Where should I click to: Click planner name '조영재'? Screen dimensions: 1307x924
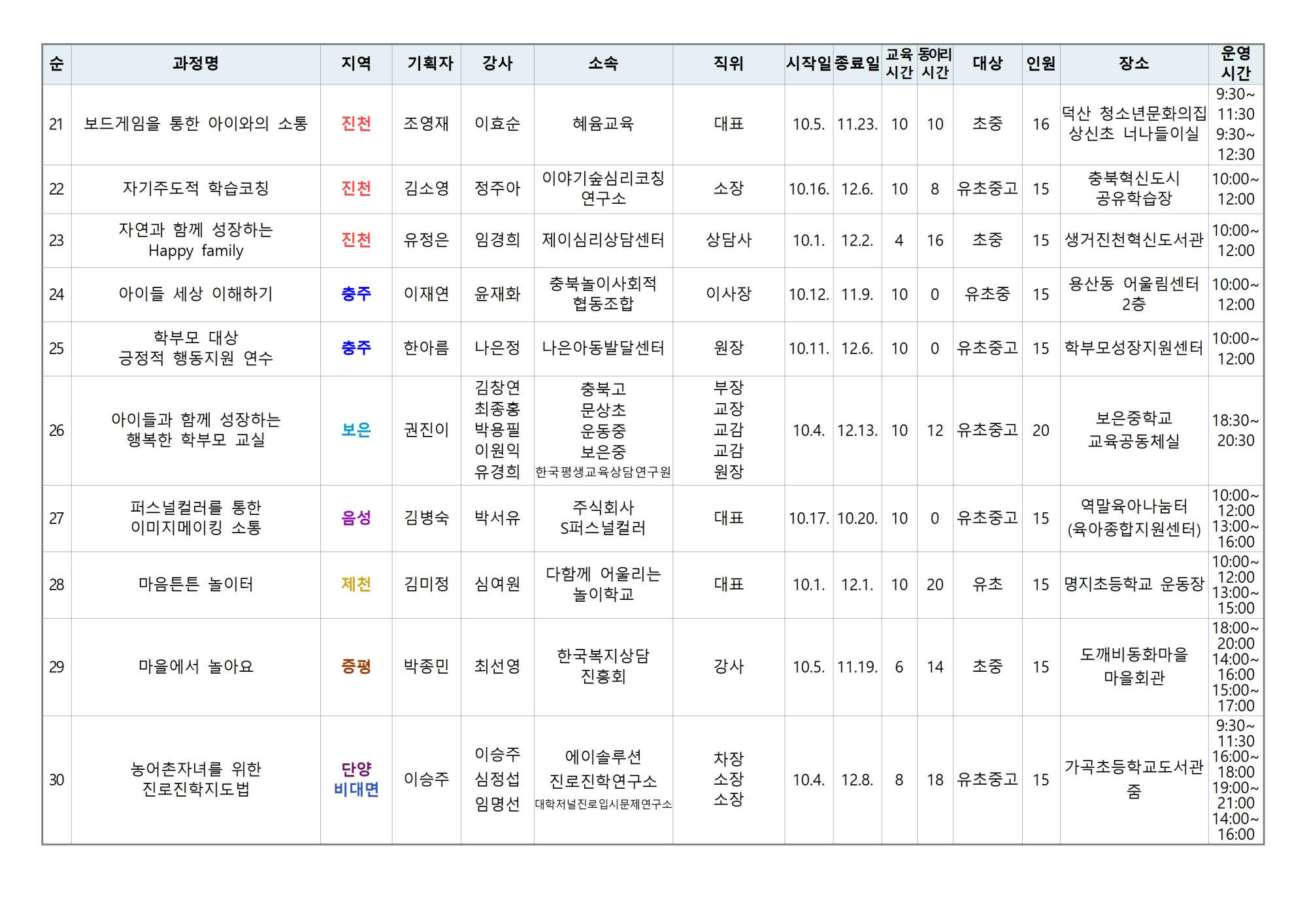pos(426,124)
